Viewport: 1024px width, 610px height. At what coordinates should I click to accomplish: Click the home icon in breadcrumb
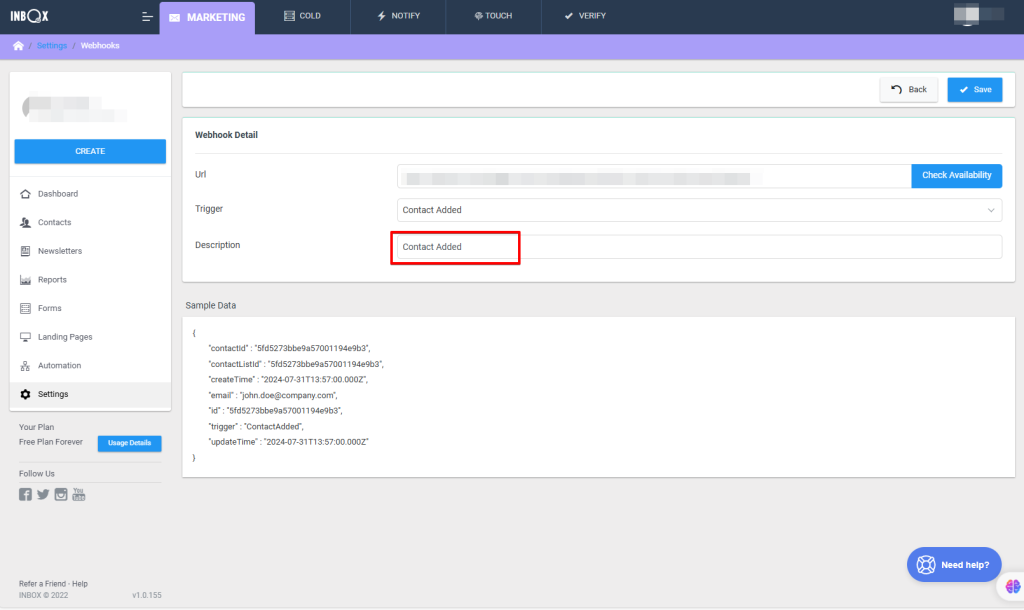click(18, 46)
